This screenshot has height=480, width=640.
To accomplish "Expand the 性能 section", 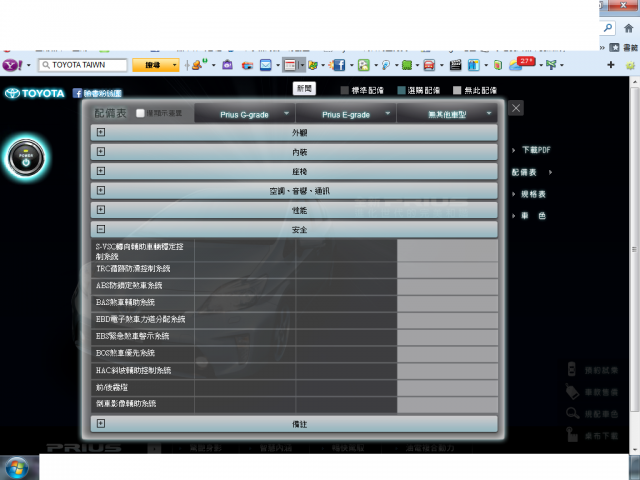I will point(294,210).
